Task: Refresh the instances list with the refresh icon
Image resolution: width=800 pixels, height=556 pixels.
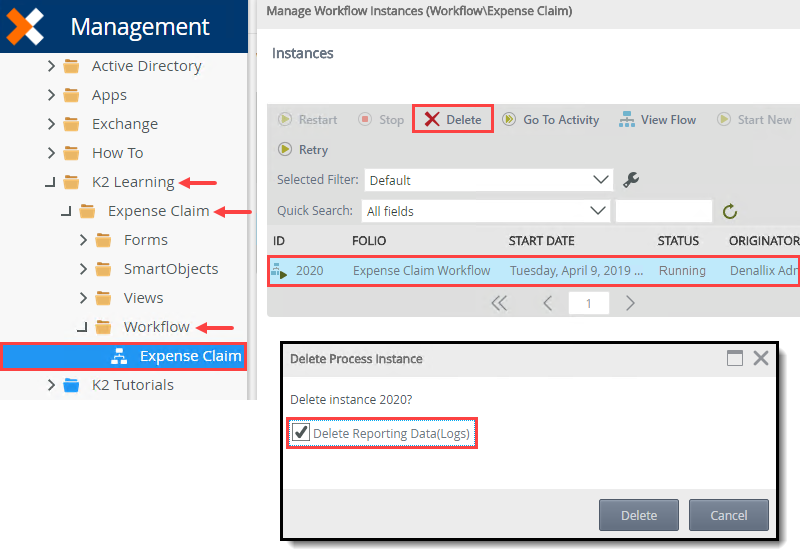Action: click(x=730, y=211)
